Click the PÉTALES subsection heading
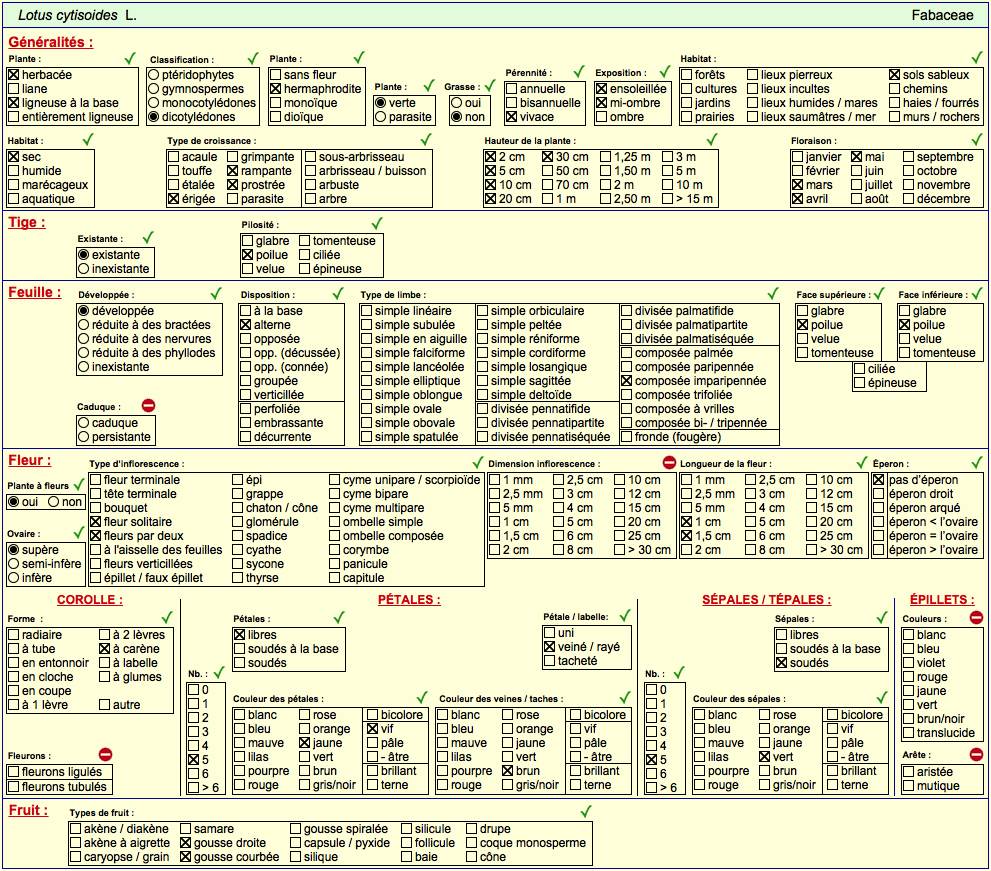Image resolution: width=991 pixels, height=871 pixels. coord(410,600)
